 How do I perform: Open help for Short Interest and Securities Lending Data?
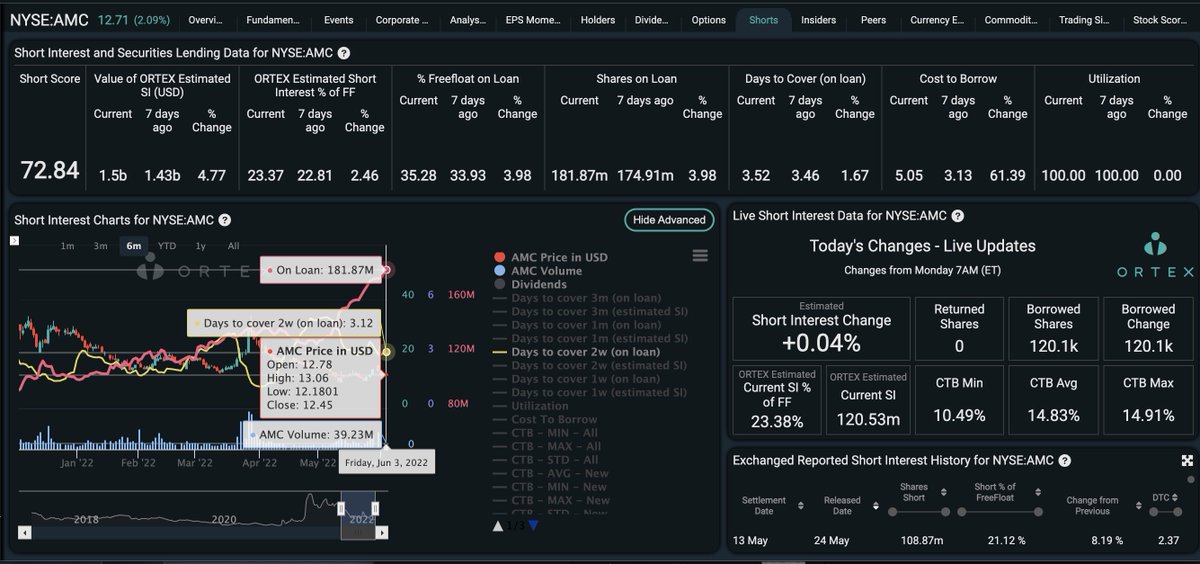pos(343,53)
